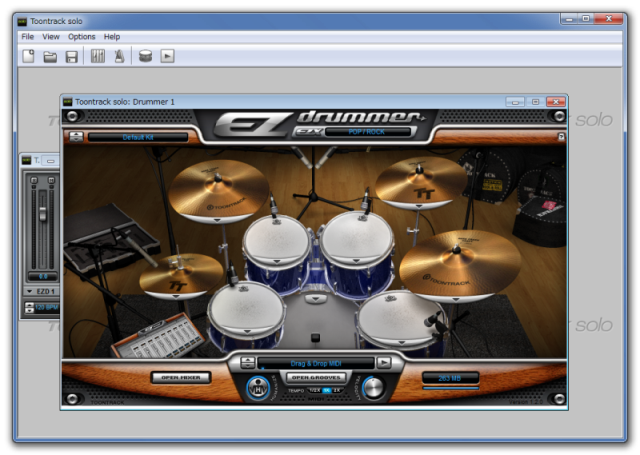The image size is (640, 455).
Task: Click the OPEN GROOVES button
Action: pos(316,377)
